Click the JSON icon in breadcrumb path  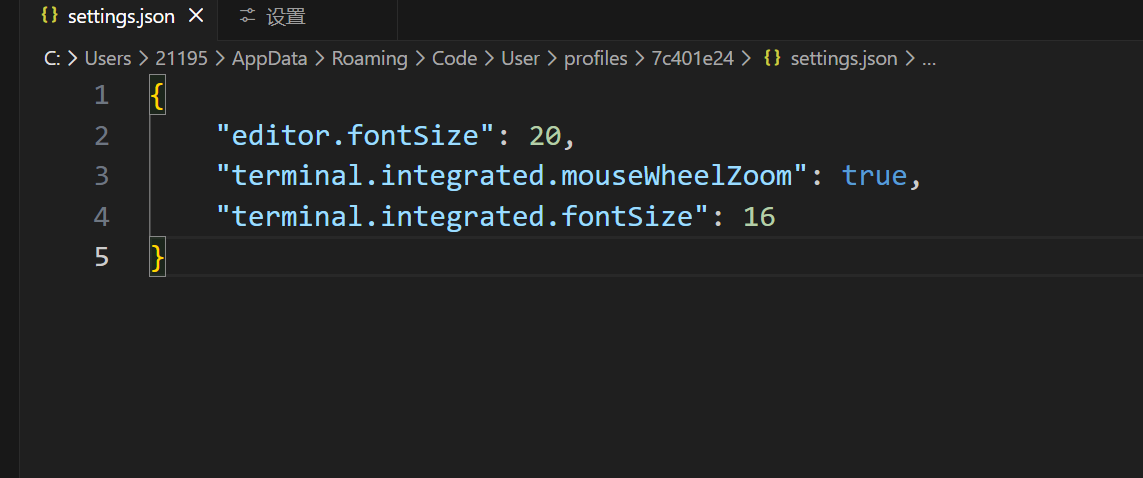tap(772, 58)
